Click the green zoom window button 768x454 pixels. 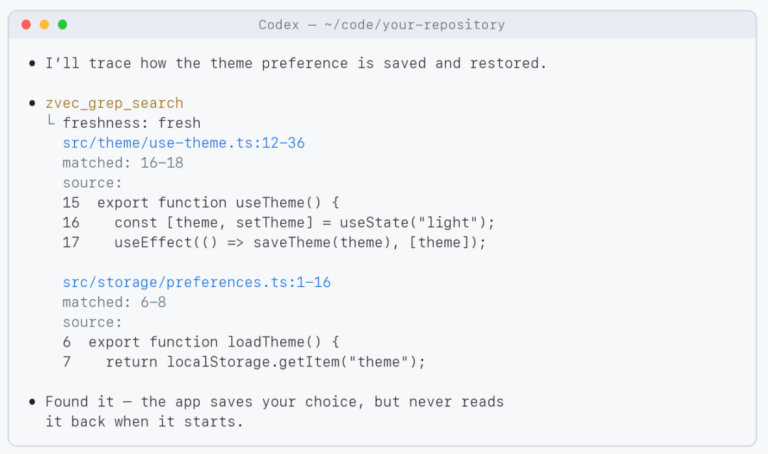pyautogui.click(x=63, y=24)
